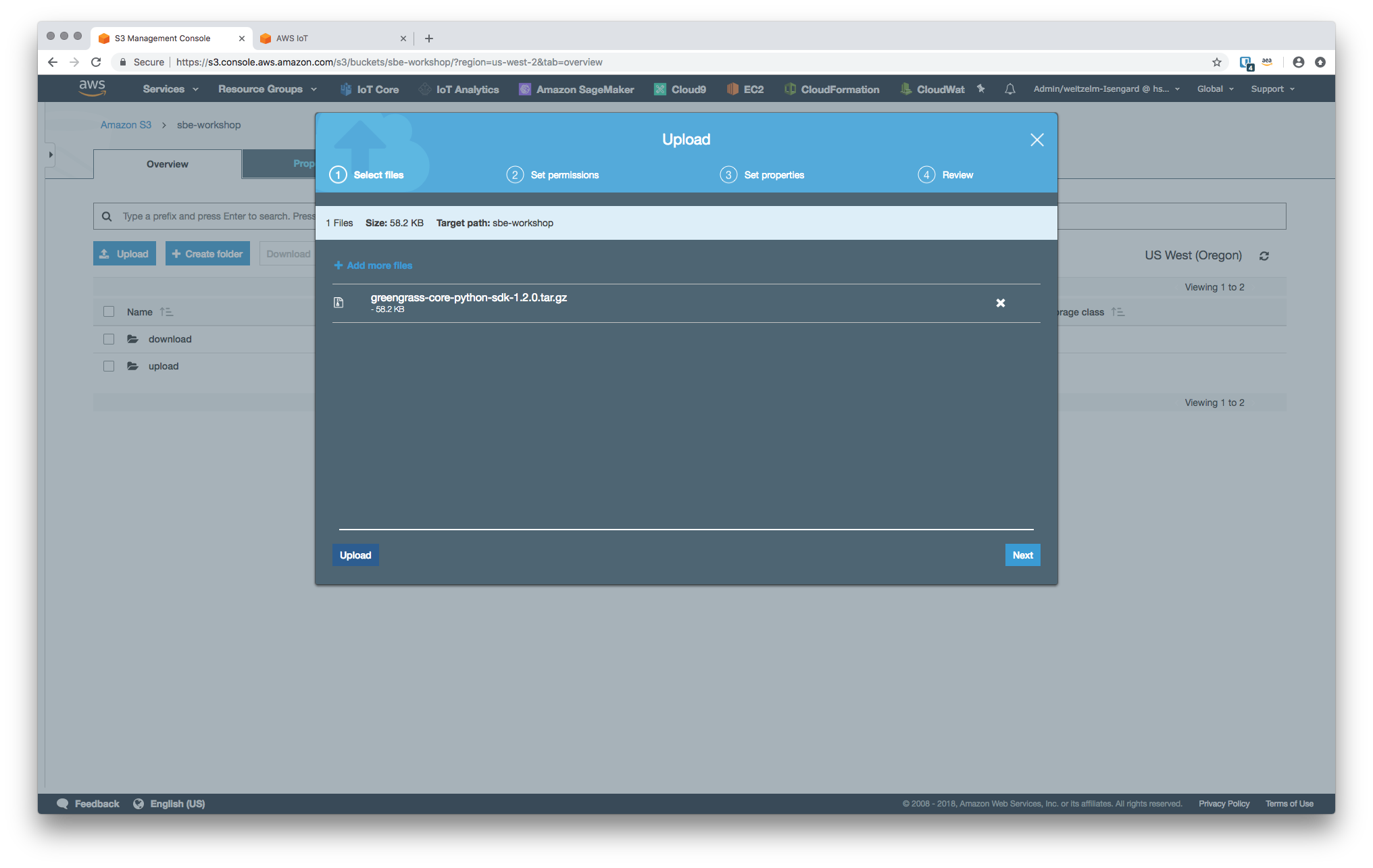Image resolution: width=1373 pixels, height=868 pixels.
Task: Close the AWS IoT tab
Action: [x=403, y=39]
